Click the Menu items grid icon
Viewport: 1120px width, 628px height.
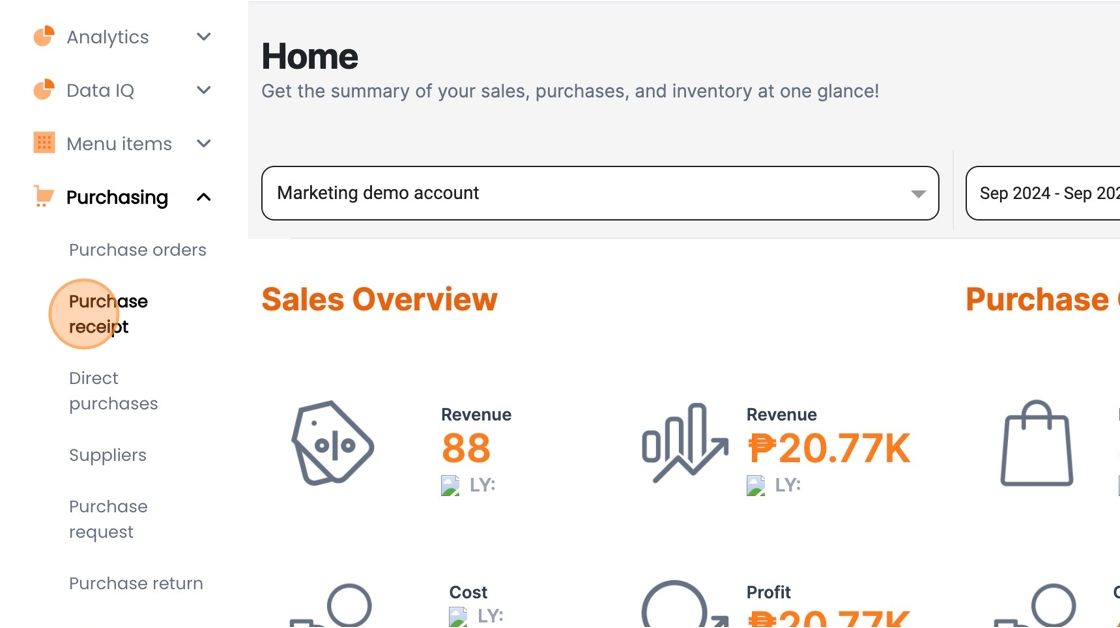point(44,143)
